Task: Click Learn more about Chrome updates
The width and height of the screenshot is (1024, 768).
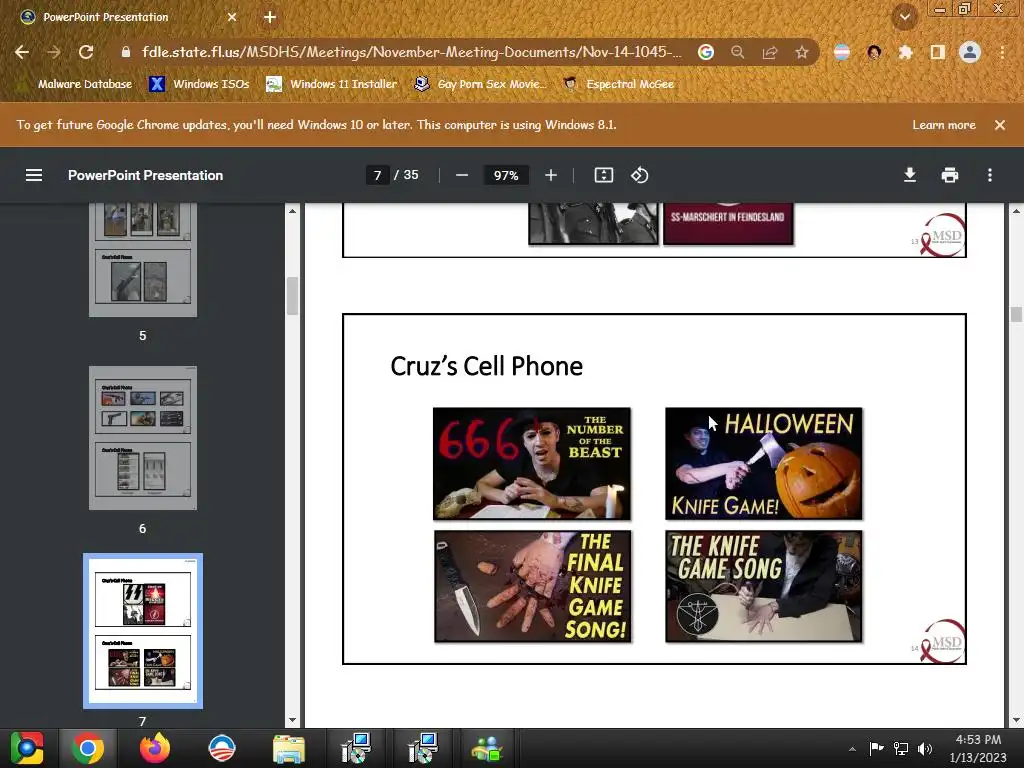Action: (x=944, y=125)
